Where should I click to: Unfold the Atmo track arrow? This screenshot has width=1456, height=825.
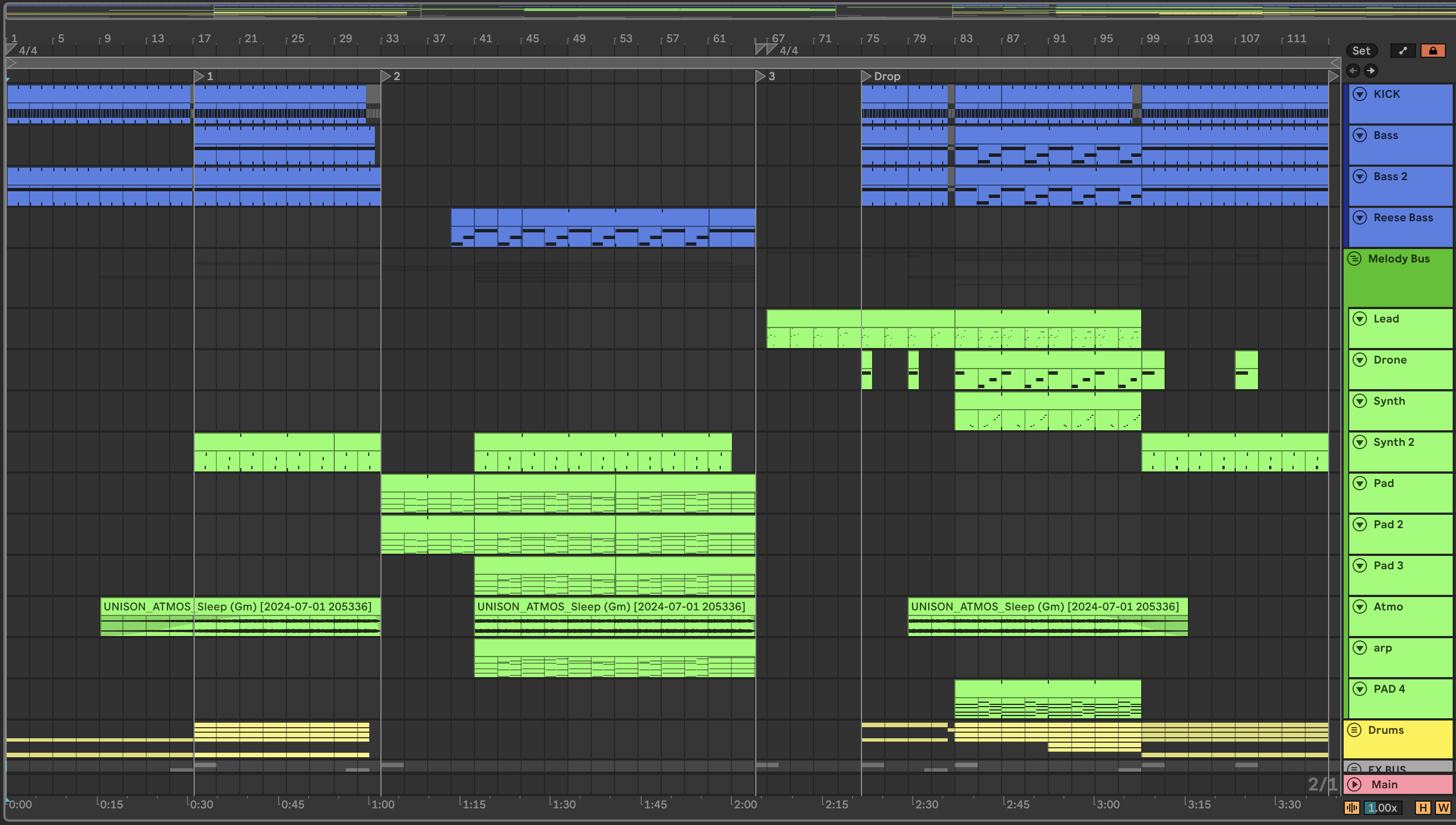pos(1360,607)
